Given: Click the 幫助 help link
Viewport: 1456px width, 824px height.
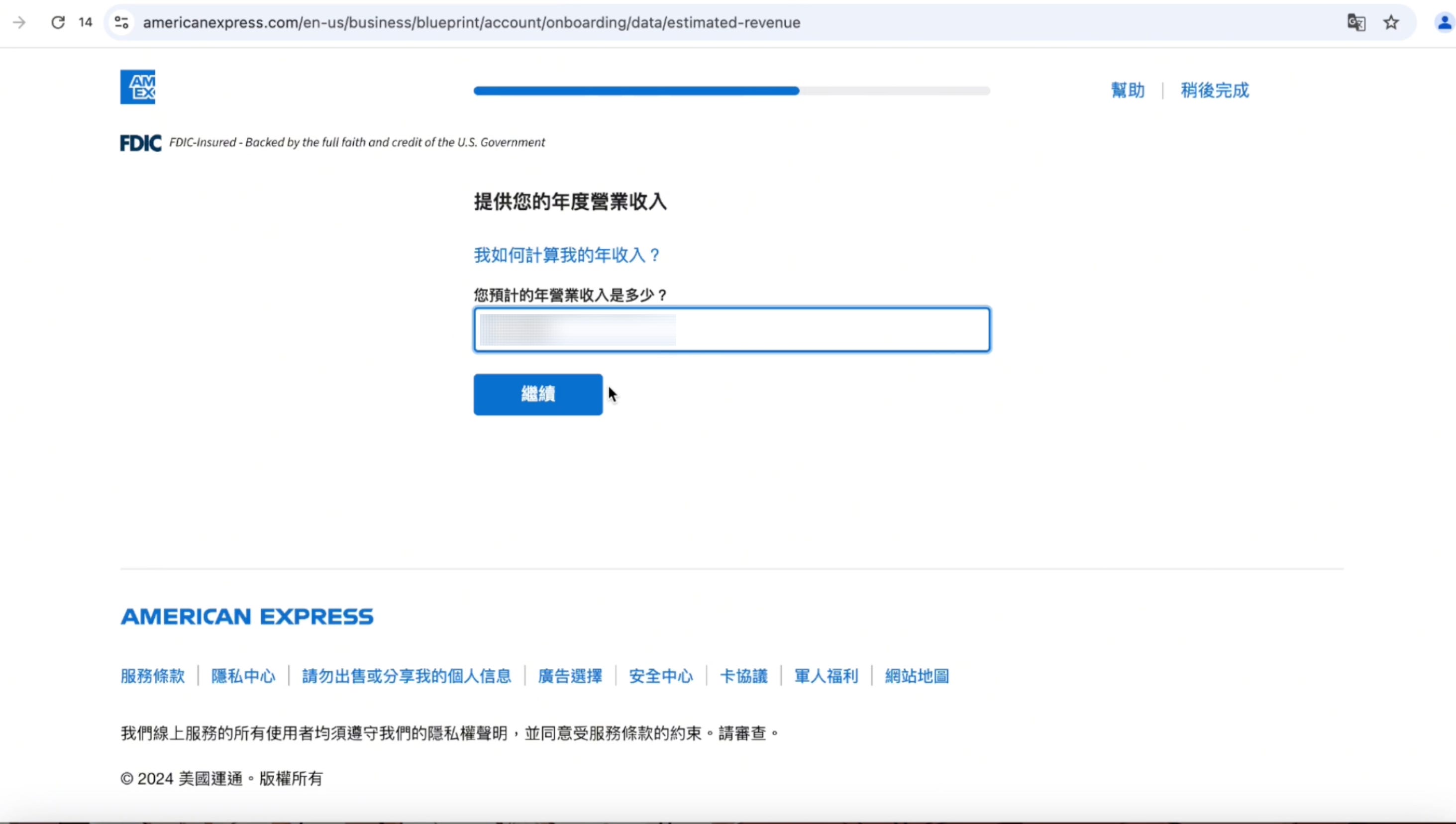Looking at the screenshot, I should [x=1127, y=91].
